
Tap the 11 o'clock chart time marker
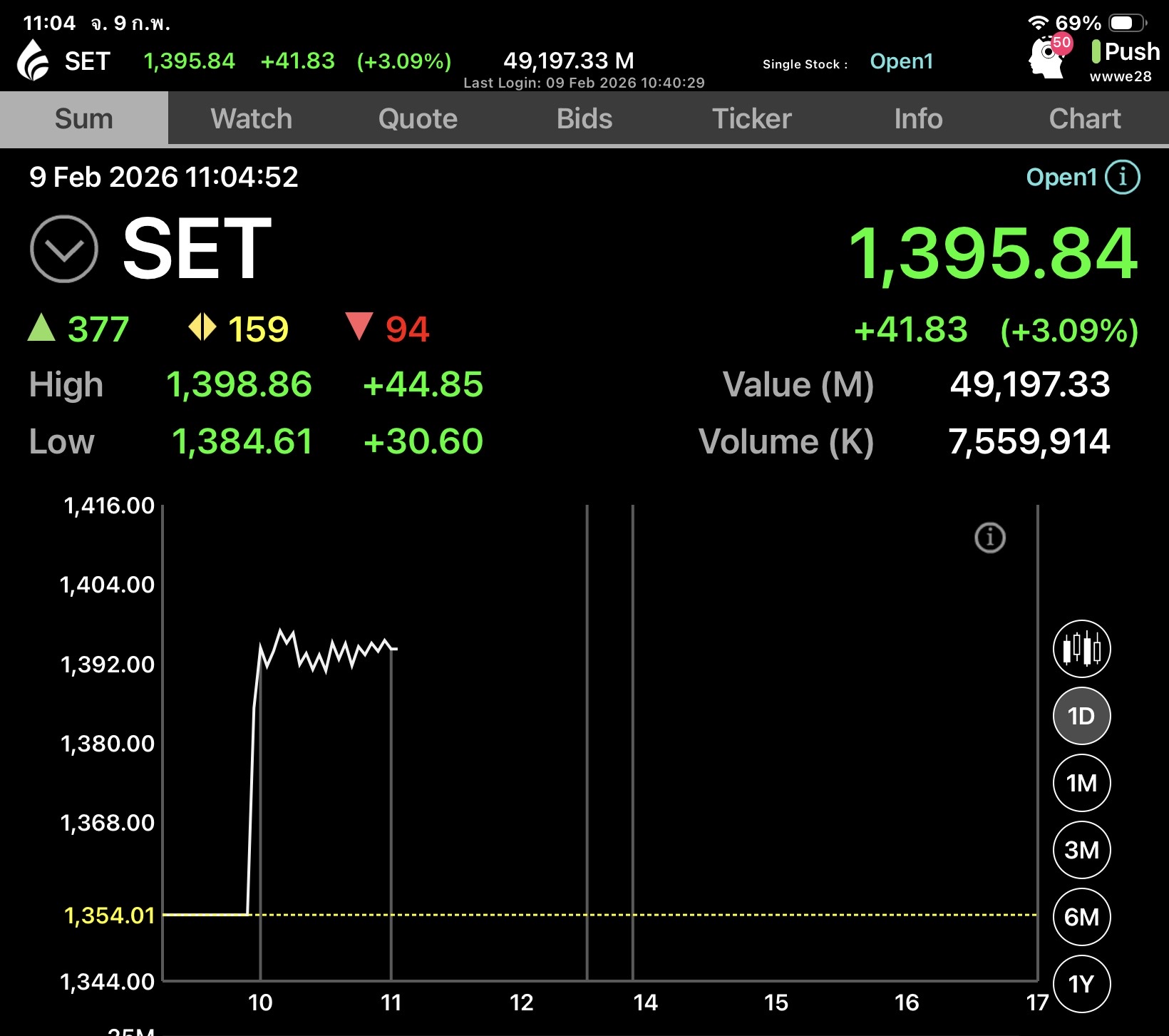coord(391,1002)
